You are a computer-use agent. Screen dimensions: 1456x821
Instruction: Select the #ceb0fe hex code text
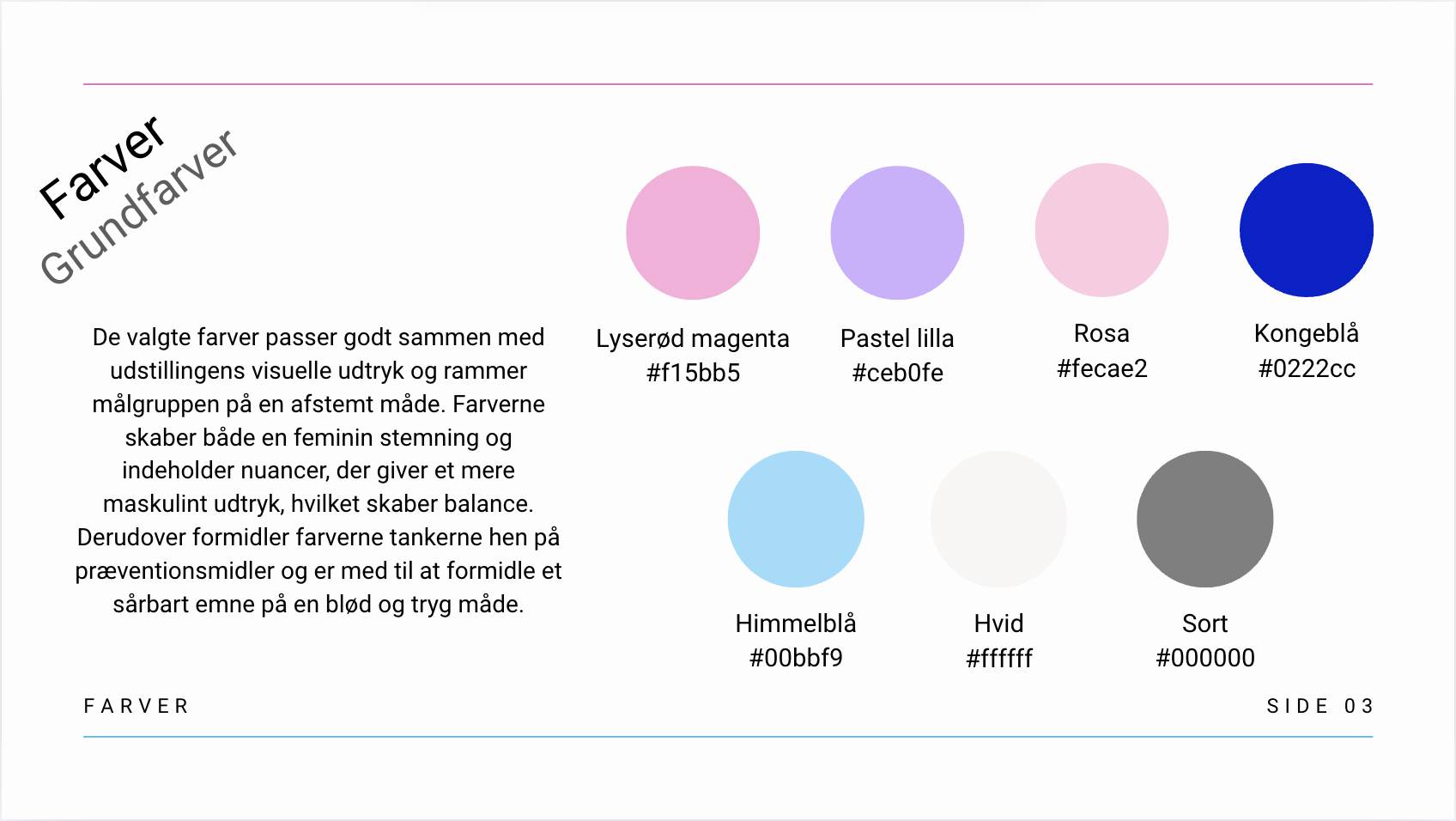click(x=897, y=373)
